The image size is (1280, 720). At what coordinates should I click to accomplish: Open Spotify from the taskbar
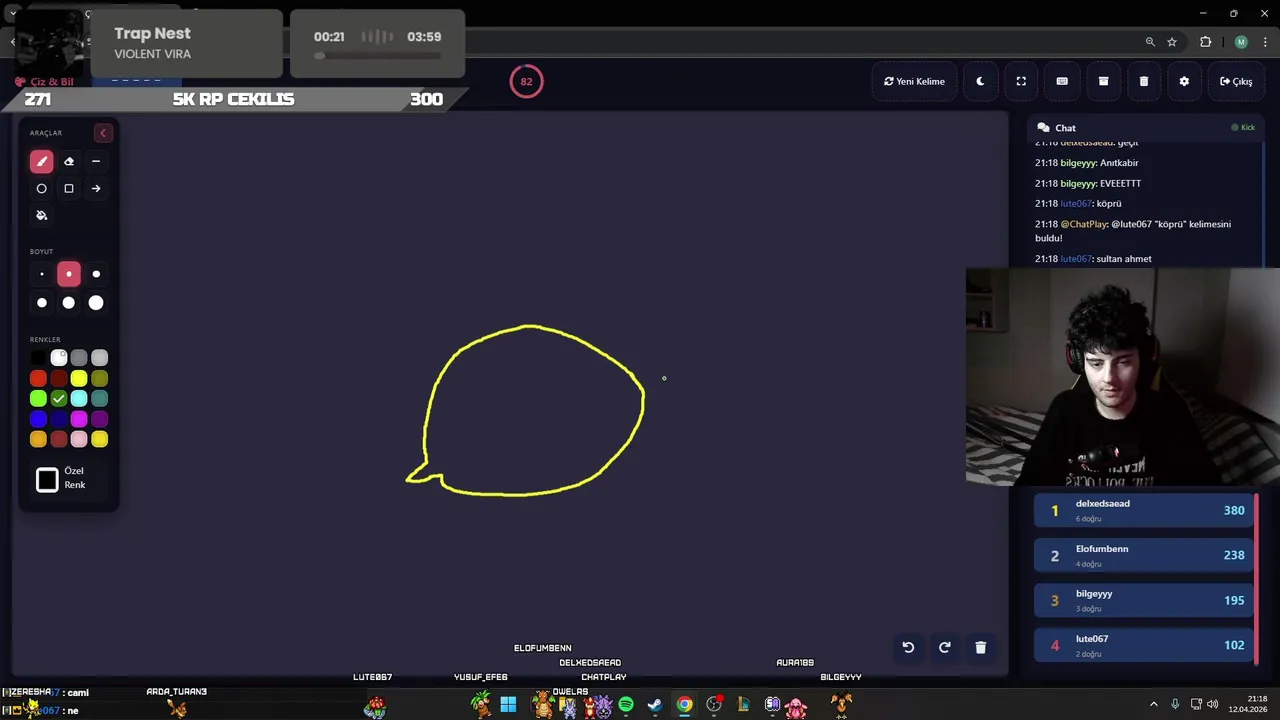[x=626, y=705]
